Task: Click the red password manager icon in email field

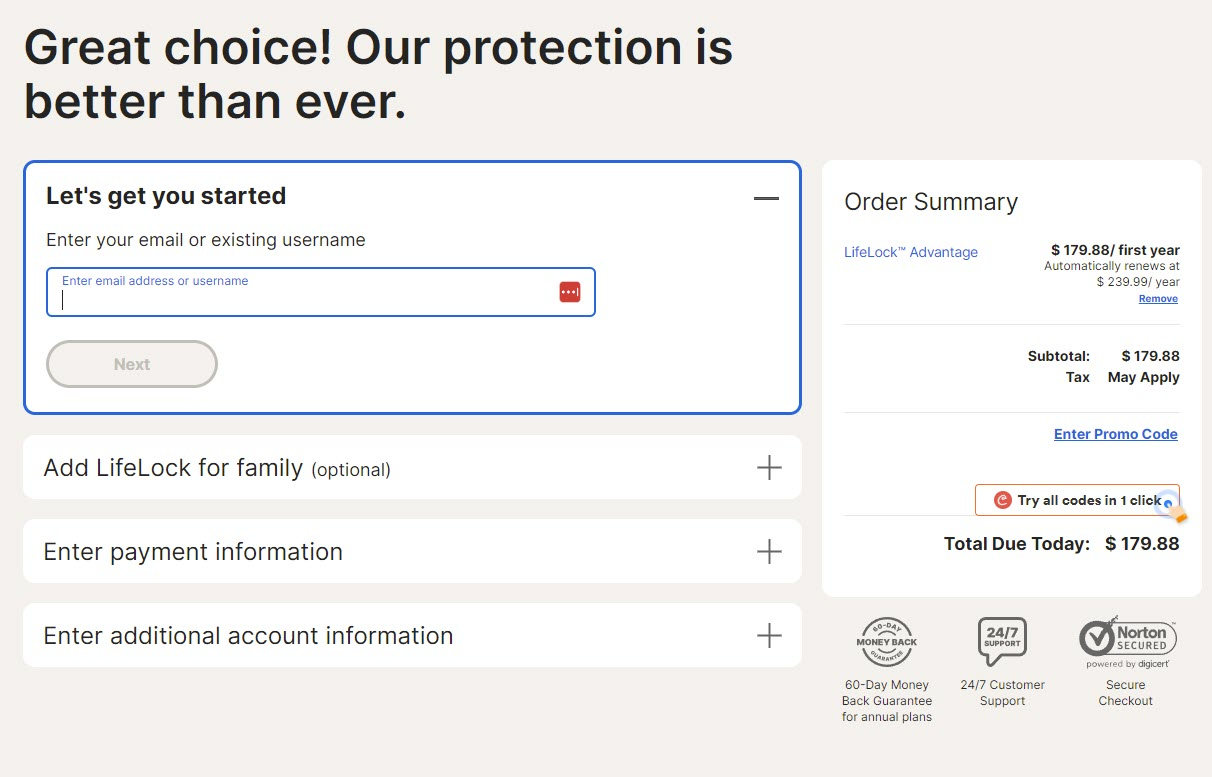Action: (x=570, y=292)
